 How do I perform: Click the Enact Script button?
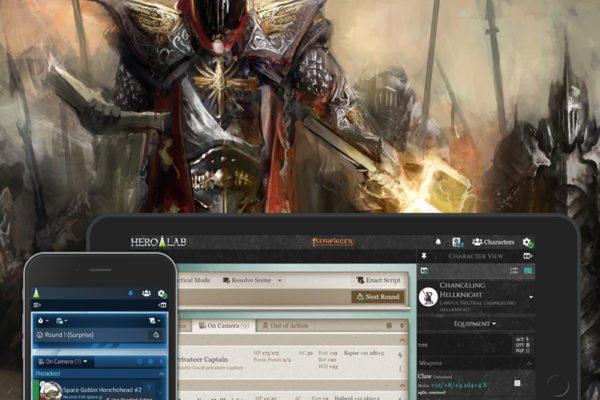[378, 280]
